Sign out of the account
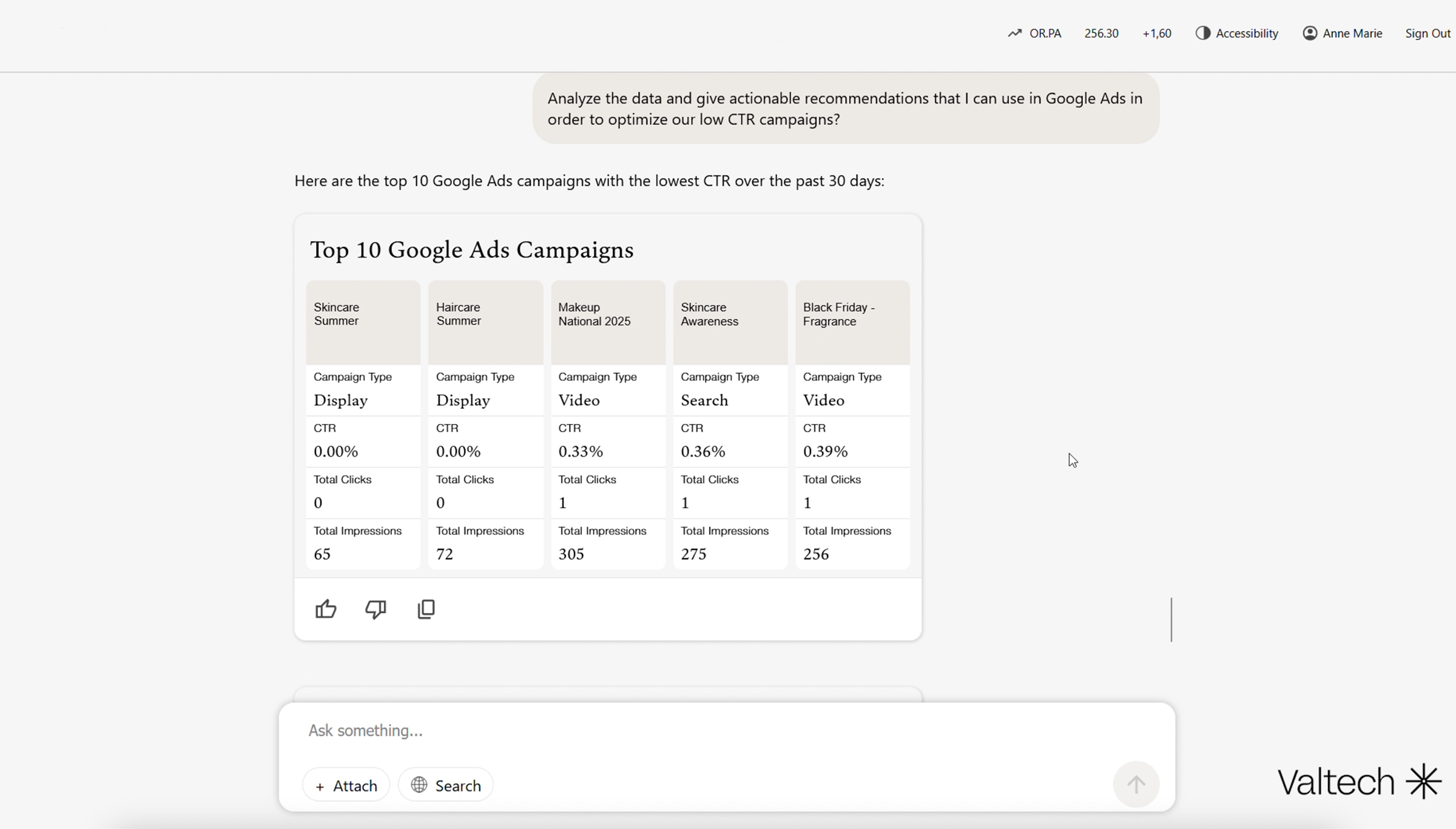Screen dimensions: 1456x829 click(1427, 33)
